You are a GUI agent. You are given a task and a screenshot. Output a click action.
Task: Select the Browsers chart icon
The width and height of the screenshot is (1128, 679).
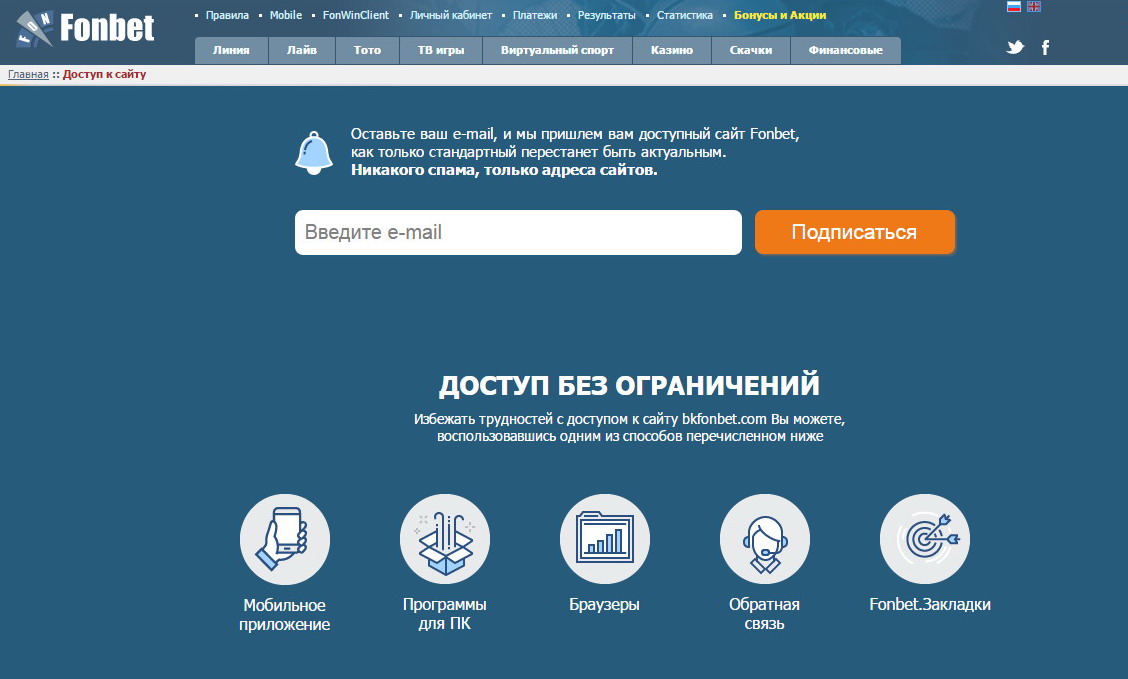605,539
